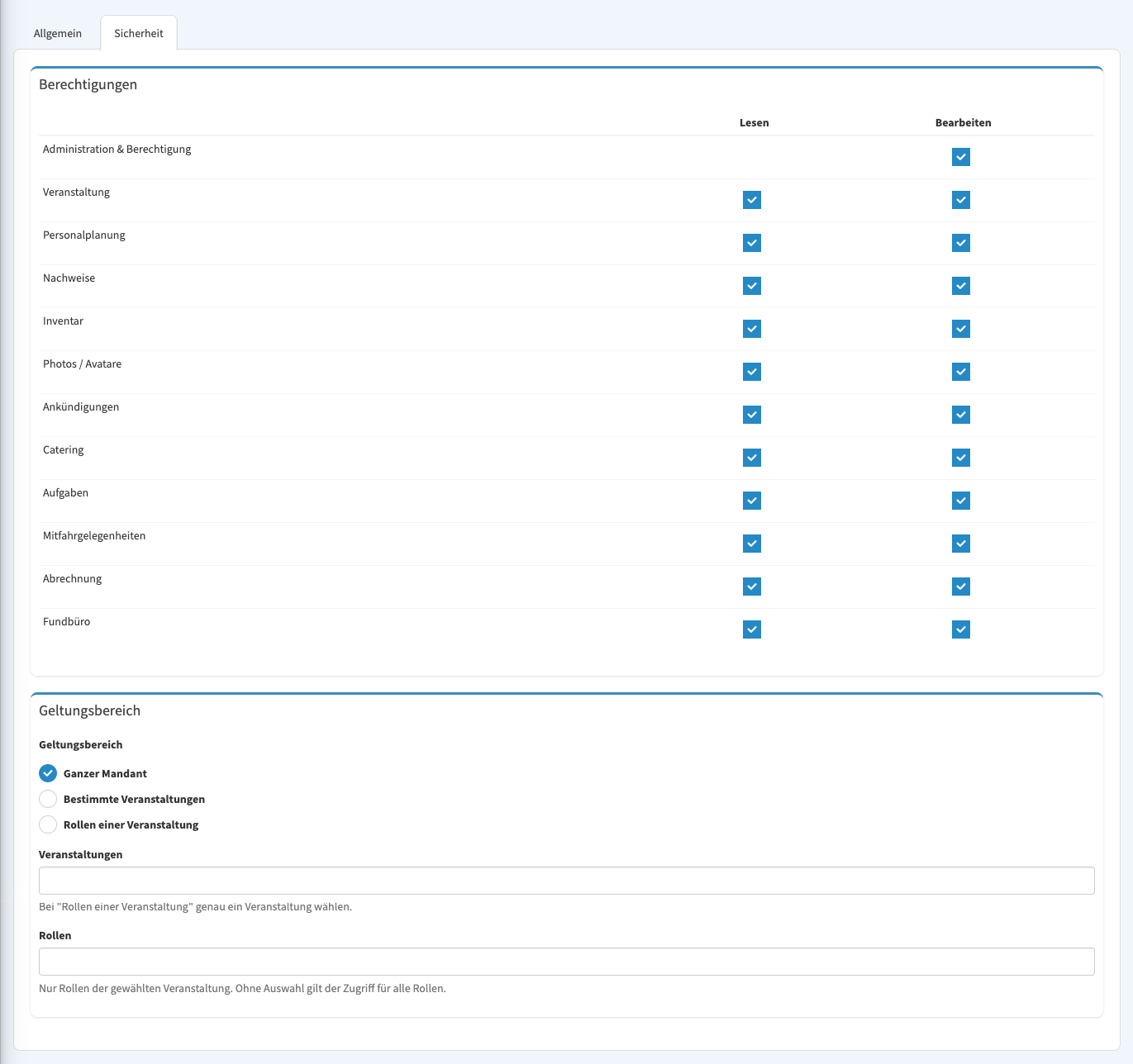Uncheck Bearbeiten for Photos / Avatare
Screen dimensions: 1133x1064
(961, 372)
